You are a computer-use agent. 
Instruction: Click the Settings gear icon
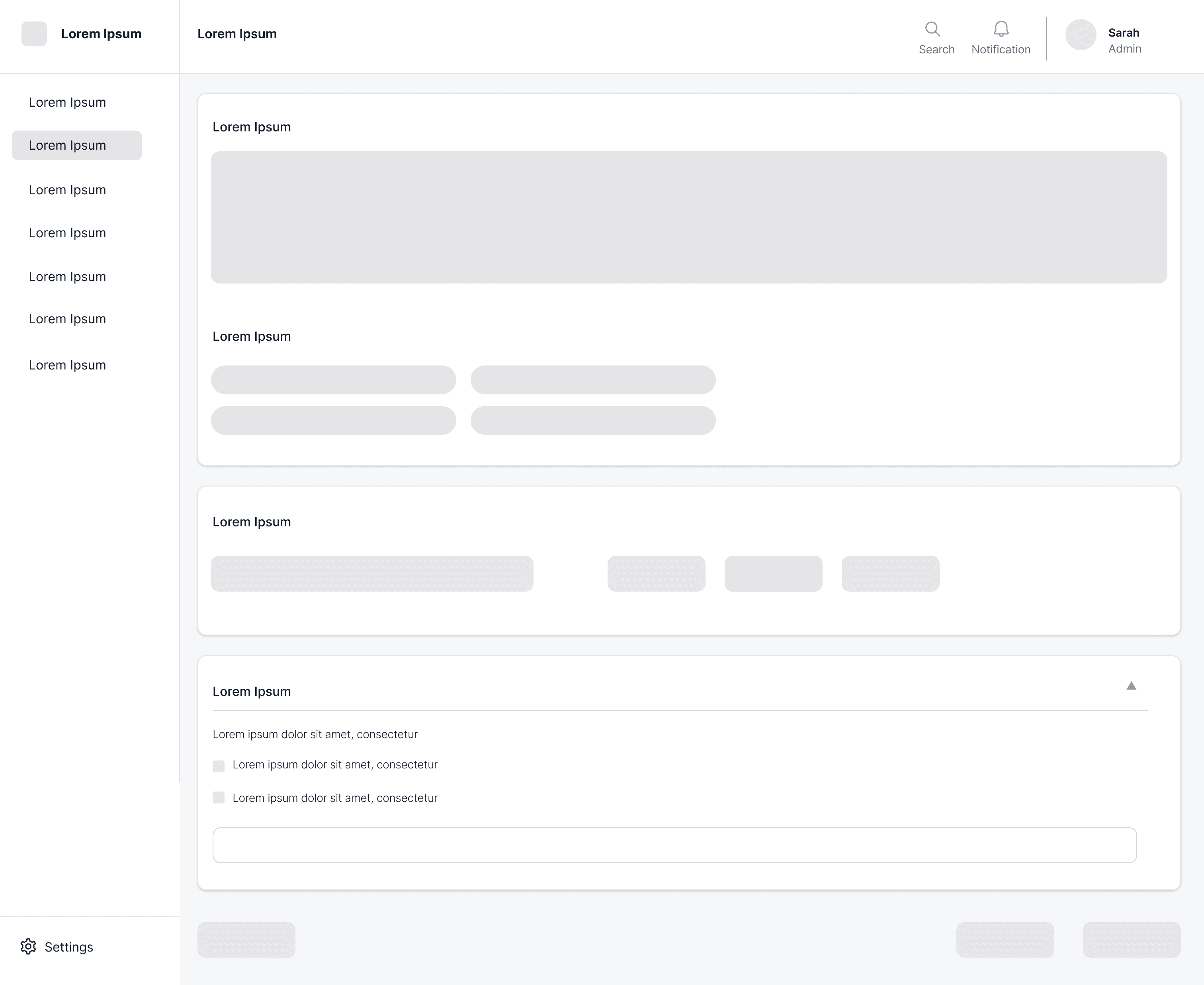coord(28,946)
